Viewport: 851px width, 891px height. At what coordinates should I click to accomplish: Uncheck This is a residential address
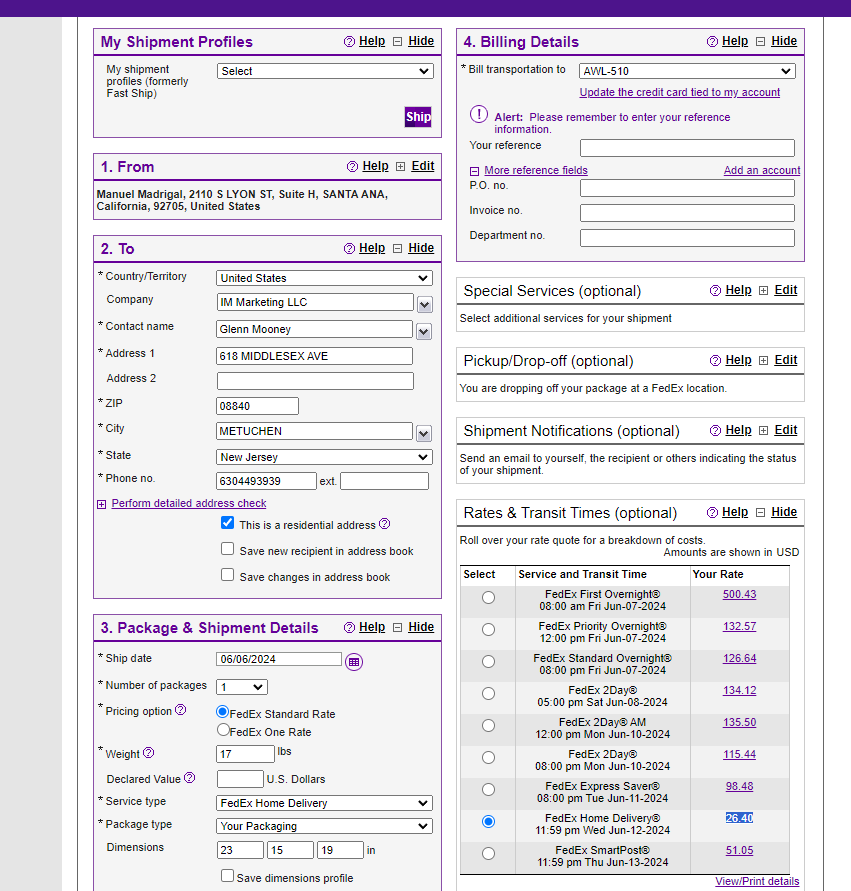(227, 523)
